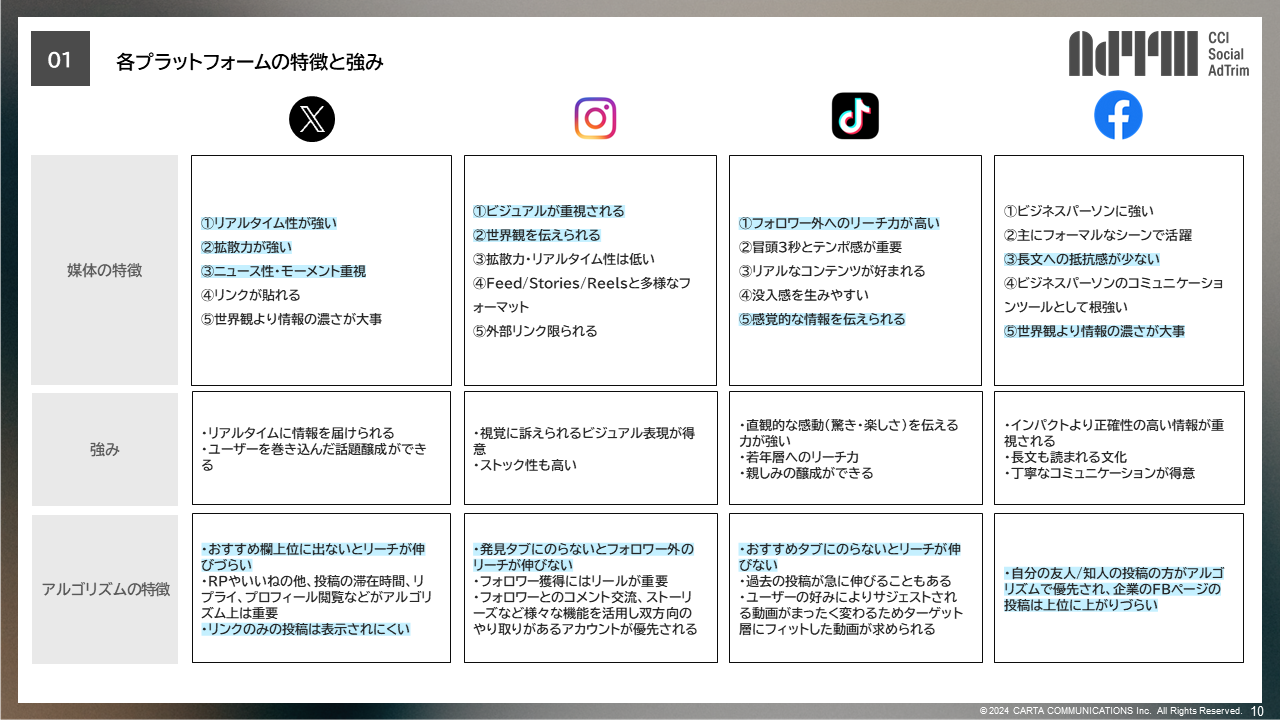Click the text ・ユーザーを巻き込んだ話題醸成ができる
This screenshot has width=1280, height=720.
[313, 457]
